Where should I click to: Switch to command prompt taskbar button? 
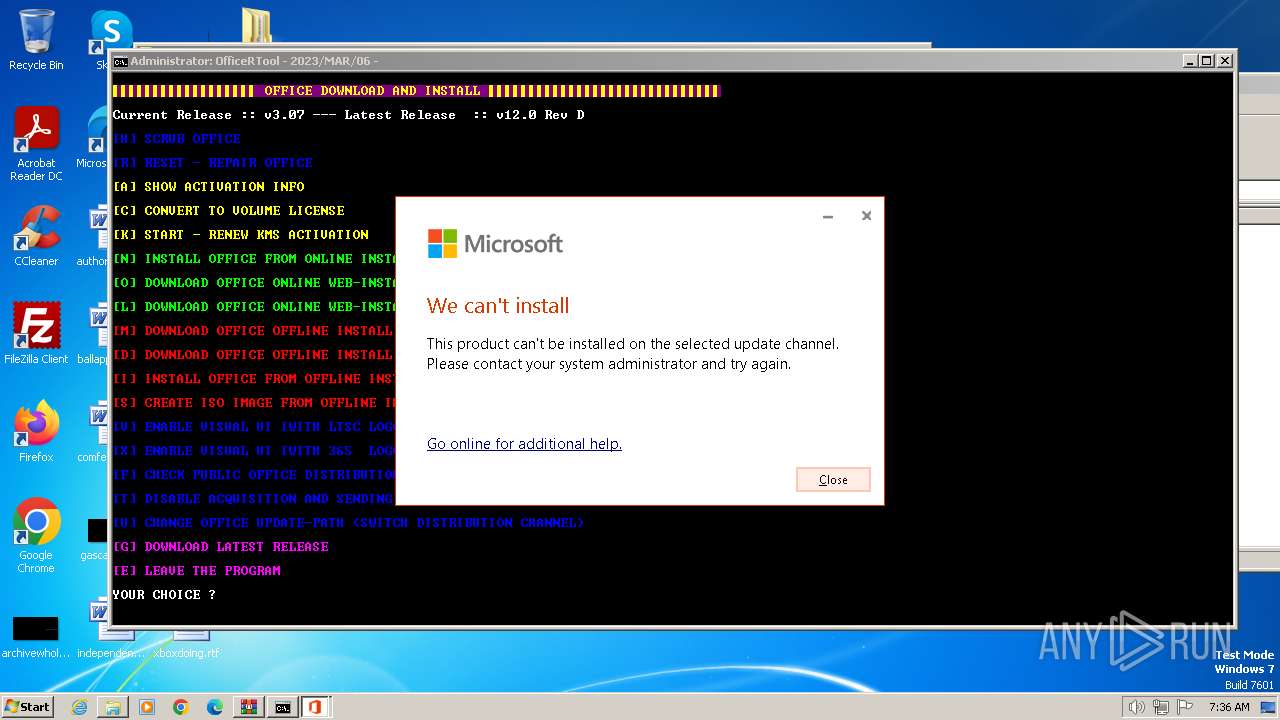pyautogui.click(x=283, y=707)
